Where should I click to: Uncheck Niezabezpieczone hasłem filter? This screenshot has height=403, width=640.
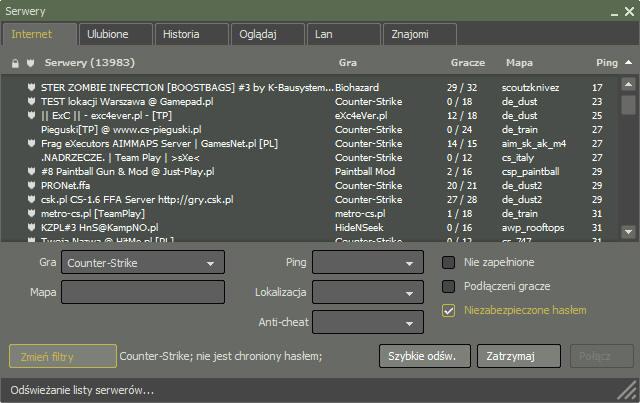[x=449, y=311]
